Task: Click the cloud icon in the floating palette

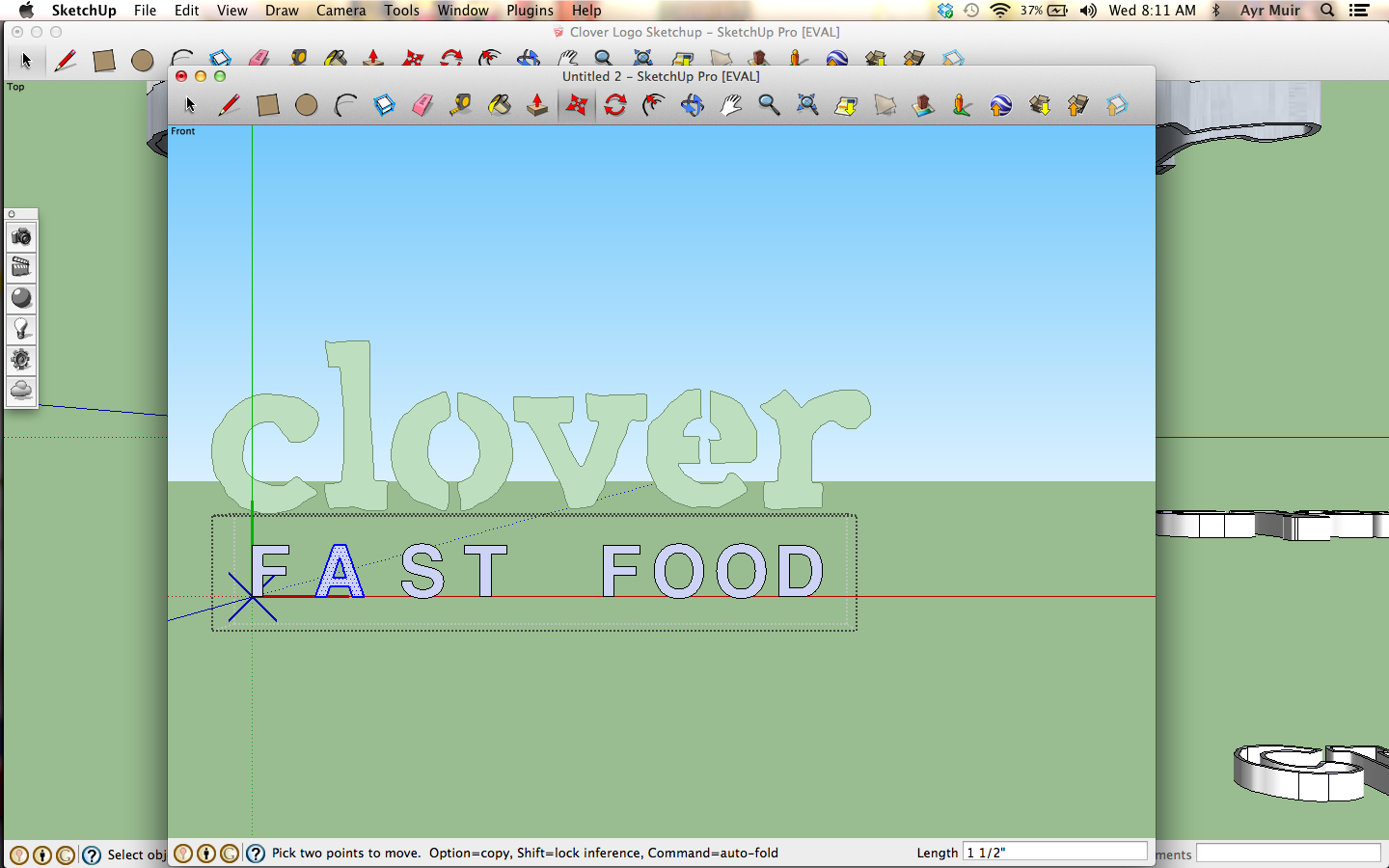Action: click(21, 391)
